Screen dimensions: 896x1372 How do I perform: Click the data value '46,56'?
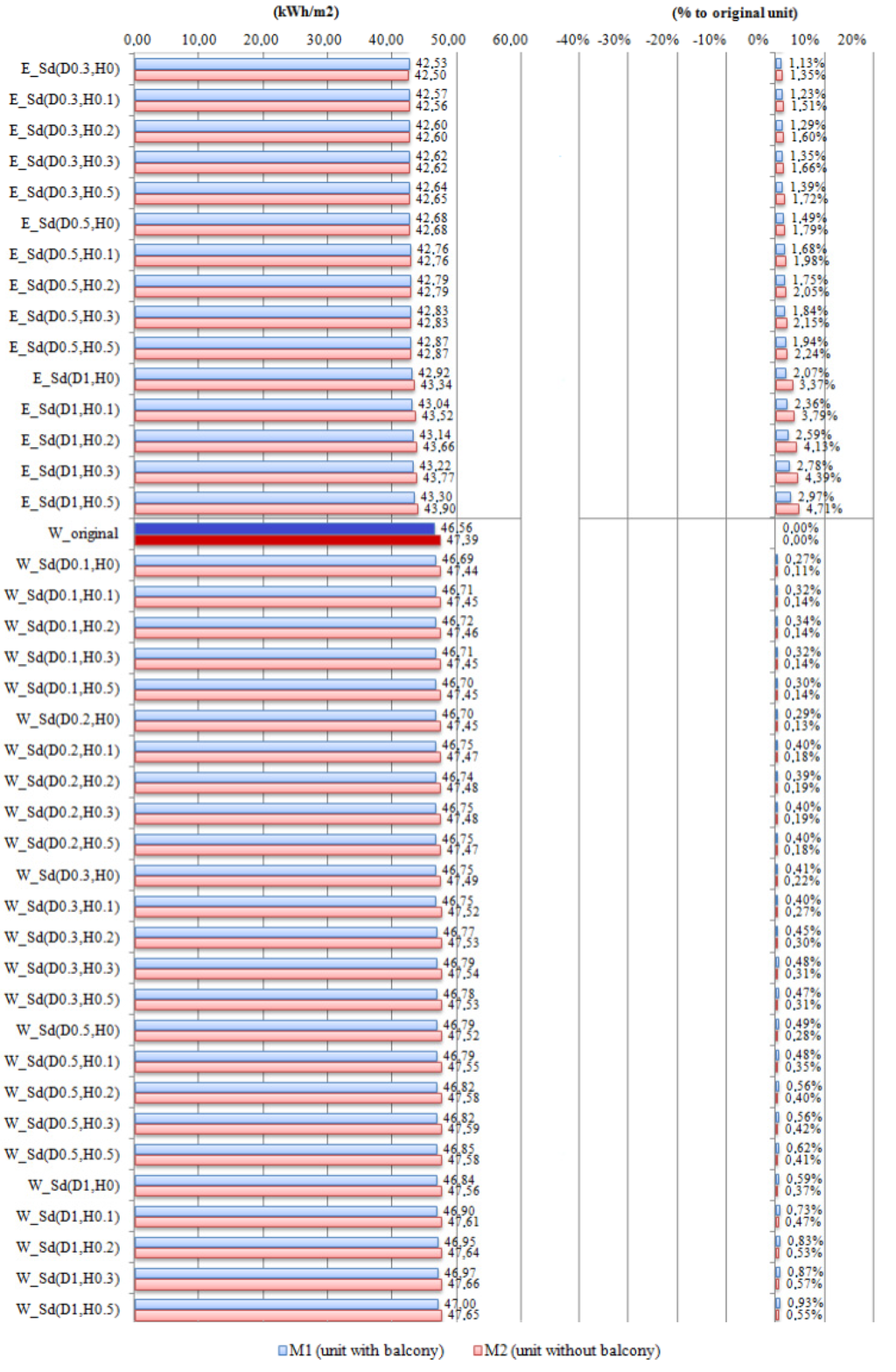[x=456, y=528]
